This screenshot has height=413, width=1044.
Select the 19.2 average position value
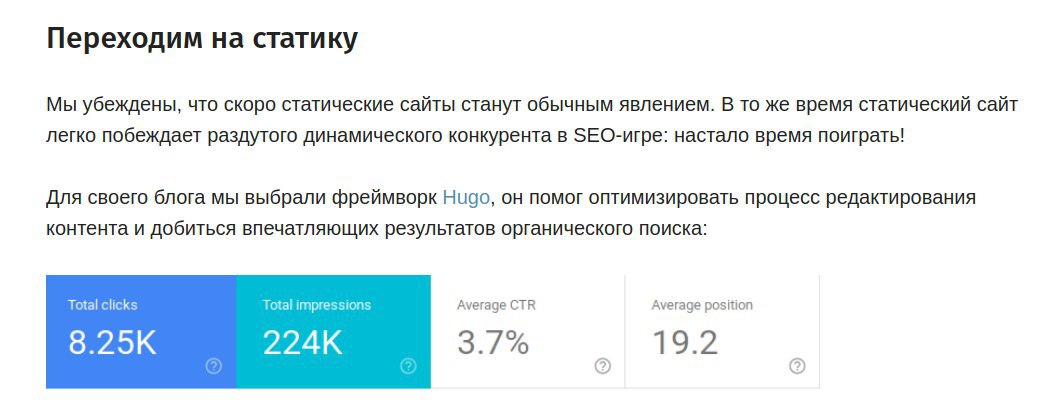tap(685, 343)
